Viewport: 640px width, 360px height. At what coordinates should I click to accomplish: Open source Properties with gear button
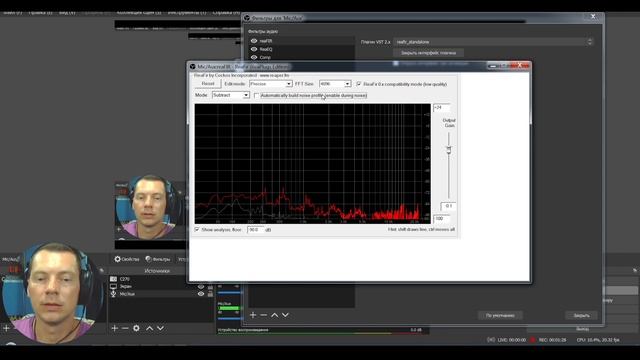pyautogui.click(x=127, y=259)
